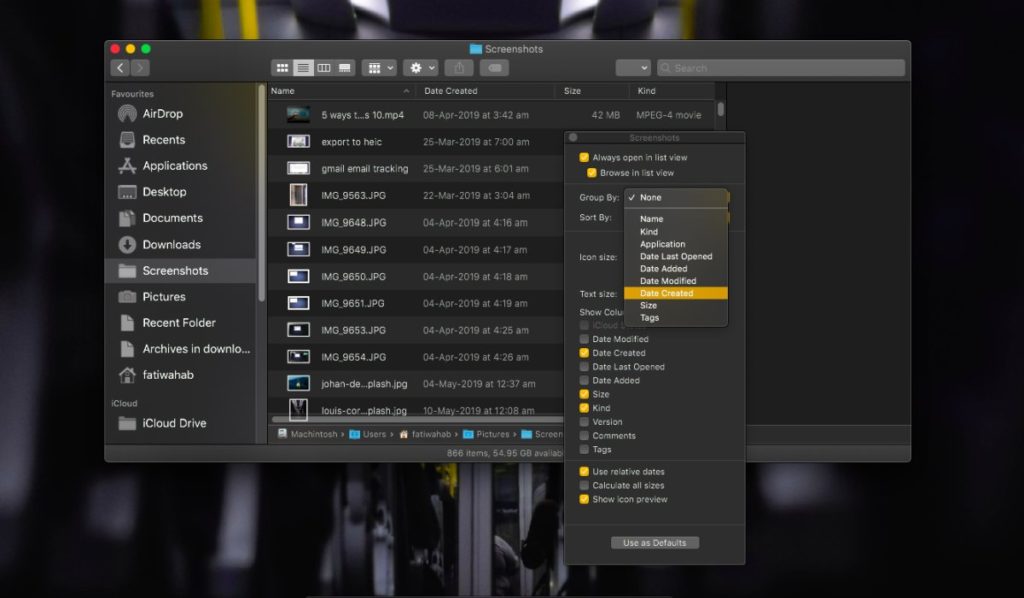Viewport: 1024px width, 598px height.
Task: Open the search scope dropdown
Action: [632, 67]
